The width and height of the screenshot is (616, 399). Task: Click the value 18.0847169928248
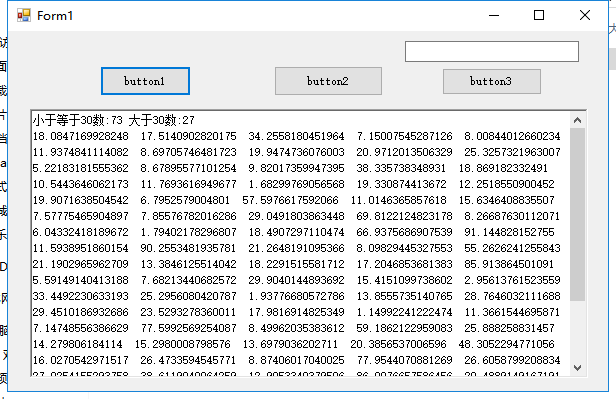[81, 136]
